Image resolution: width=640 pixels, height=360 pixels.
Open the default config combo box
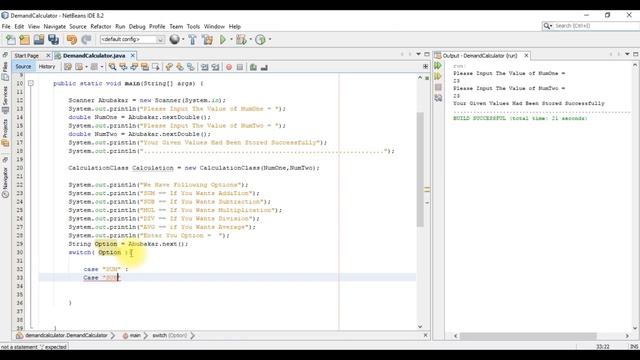pyautogui.click(x=132, y=39)
